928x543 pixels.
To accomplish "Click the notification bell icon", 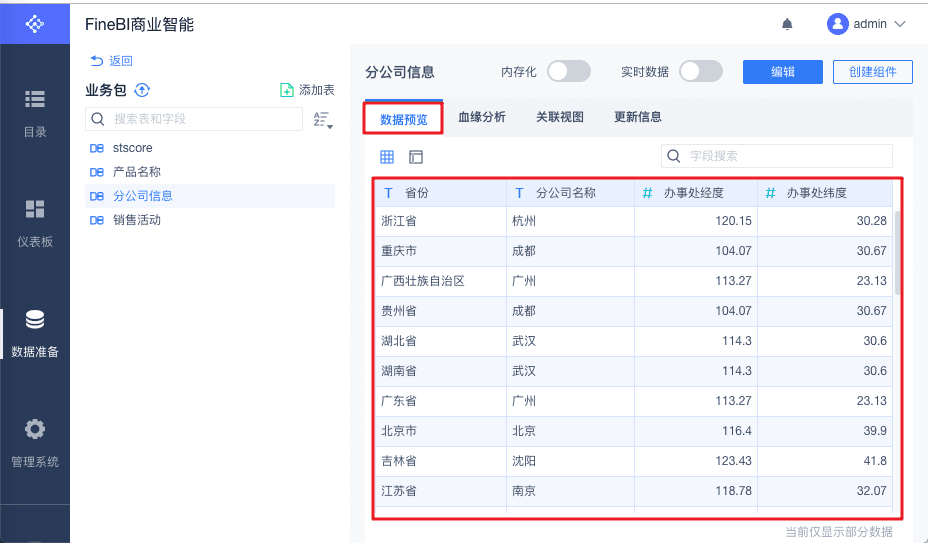I will (x=788, y=24).
